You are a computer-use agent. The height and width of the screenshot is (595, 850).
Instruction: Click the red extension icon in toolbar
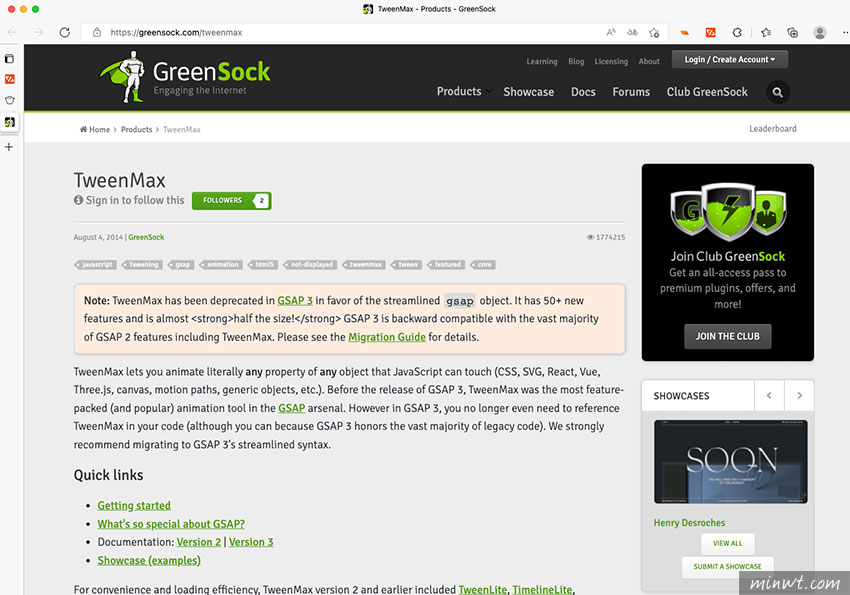click(x=710, y=33)
